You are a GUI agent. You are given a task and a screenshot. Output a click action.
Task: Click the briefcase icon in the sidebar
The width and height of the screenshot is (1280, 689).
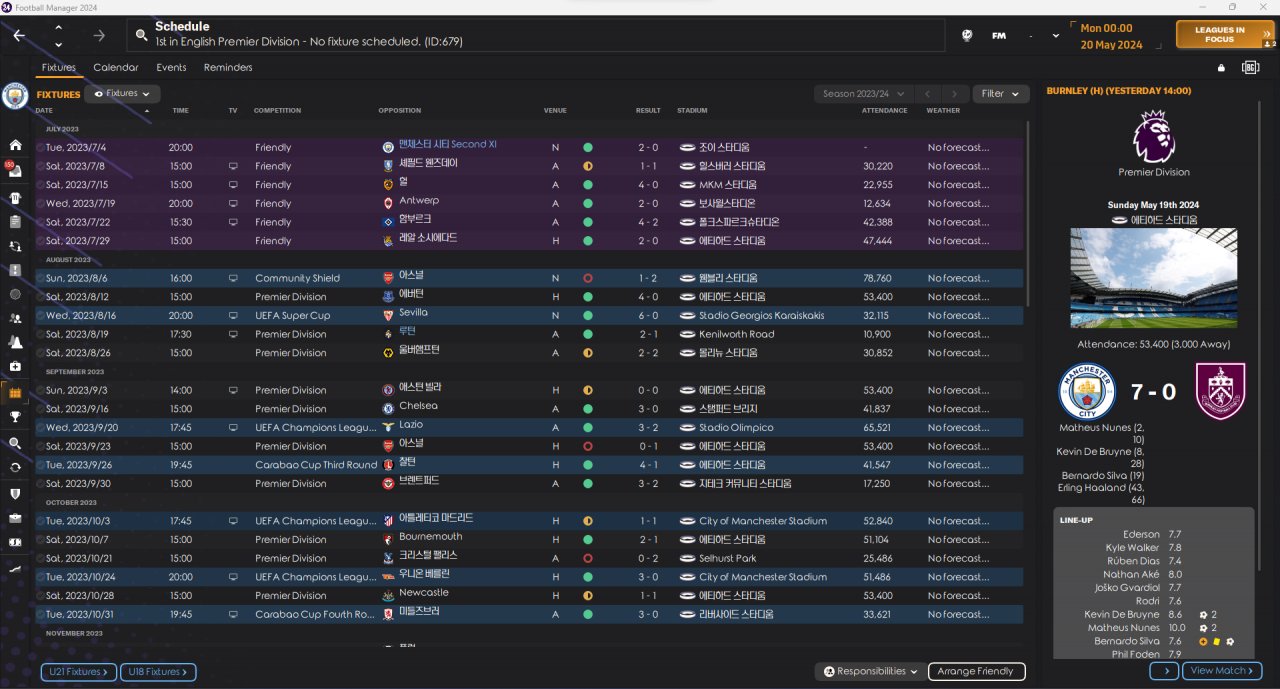15,518
